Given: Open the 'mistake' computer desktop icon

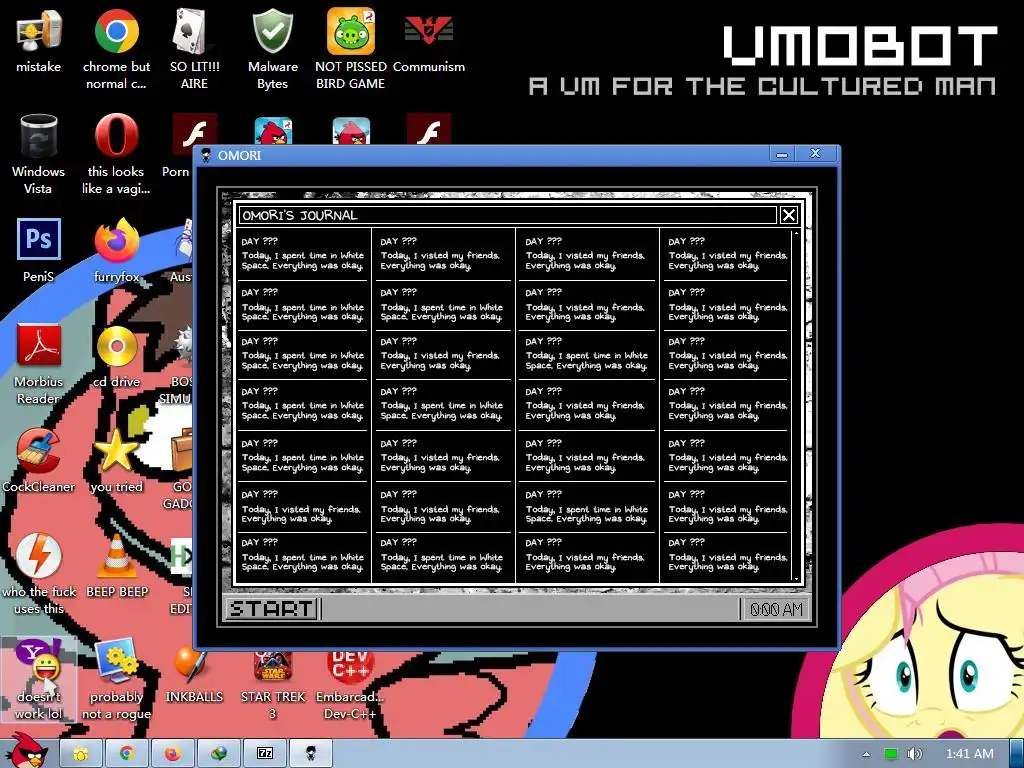Looking at the screenshot, I should 39,31.
